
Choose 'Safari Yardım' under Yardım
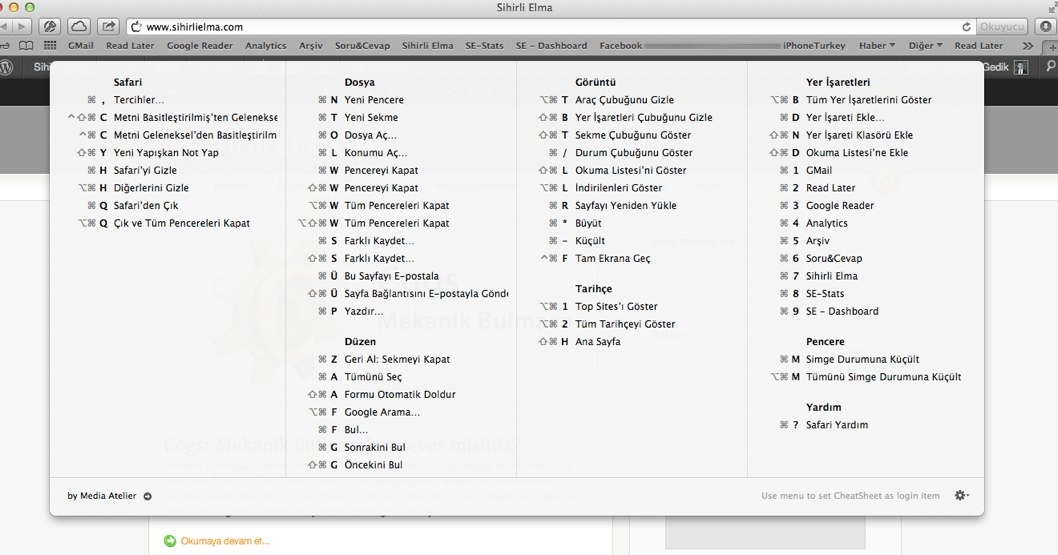tap(836, 425)
